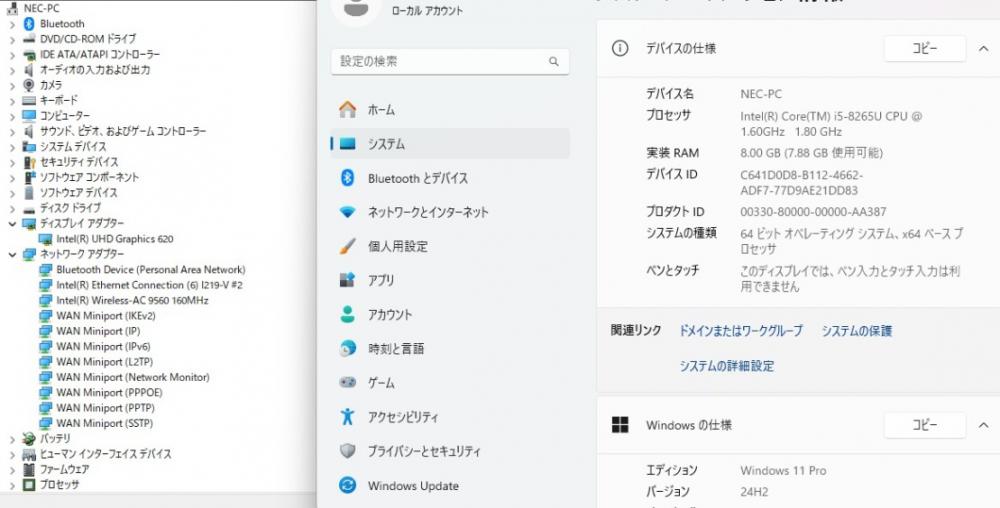Click the Bluetooth icon in Settings sidebar
Screen dimensions: 1000x508
348,178
